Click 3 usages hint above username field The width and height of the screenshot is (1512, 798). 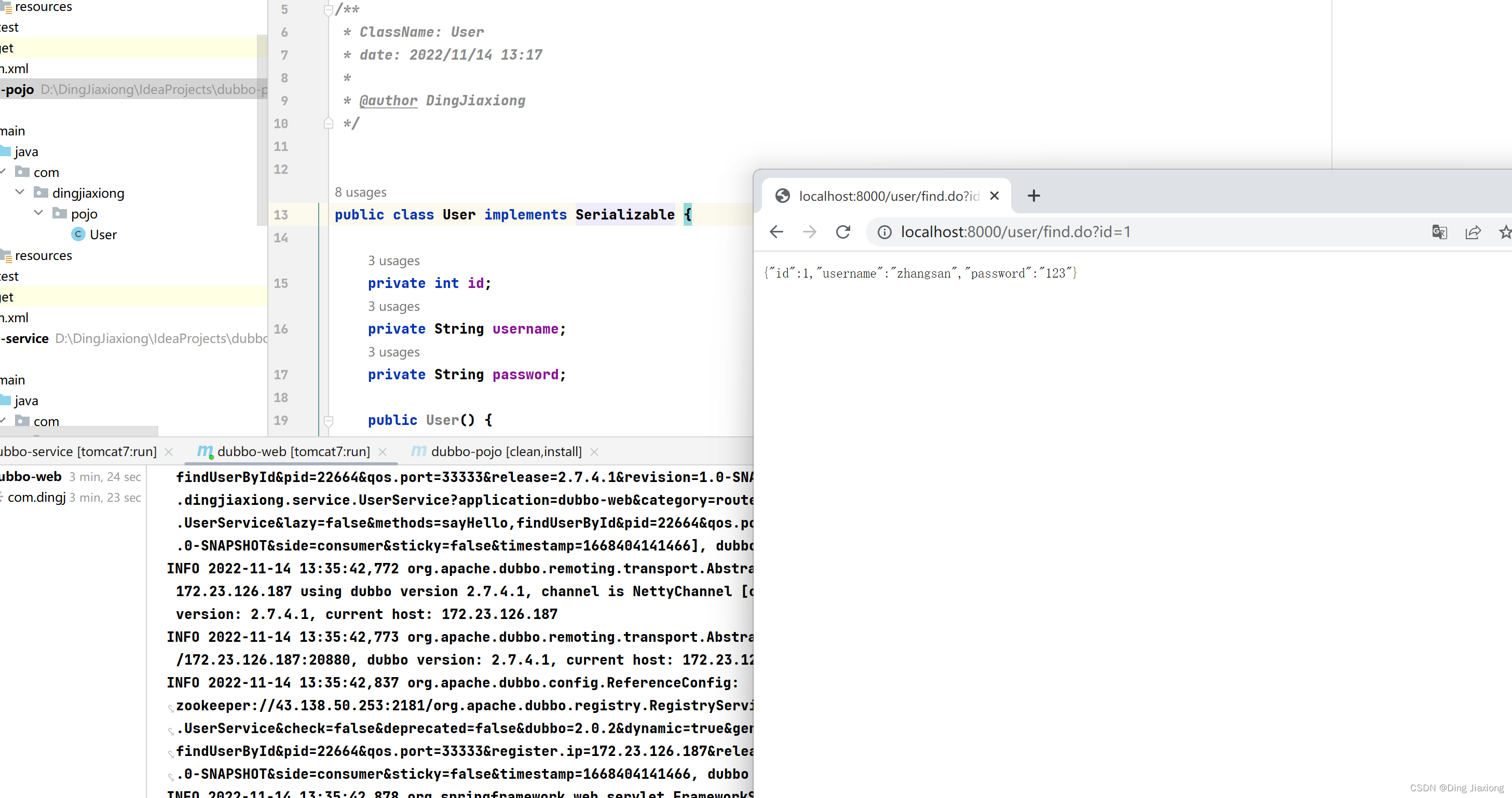[394, 306]
